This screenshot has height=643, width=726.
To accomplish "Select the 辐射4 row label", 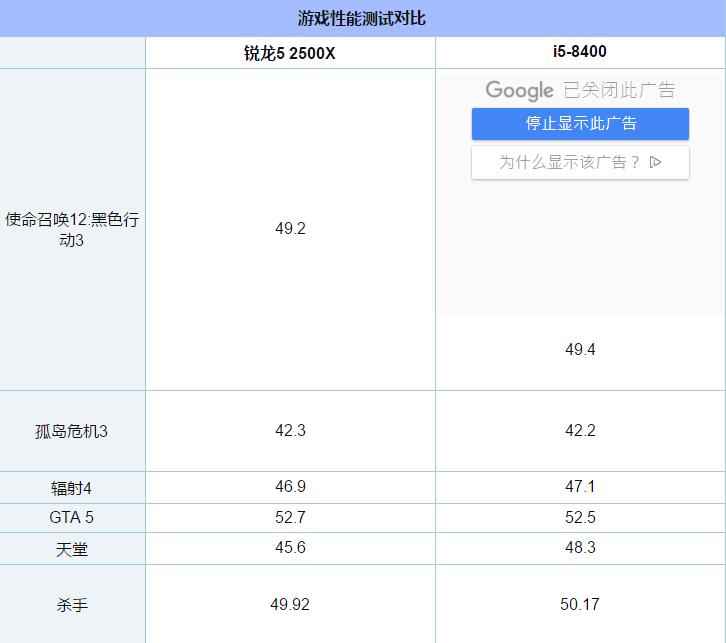I will (72, 488).
